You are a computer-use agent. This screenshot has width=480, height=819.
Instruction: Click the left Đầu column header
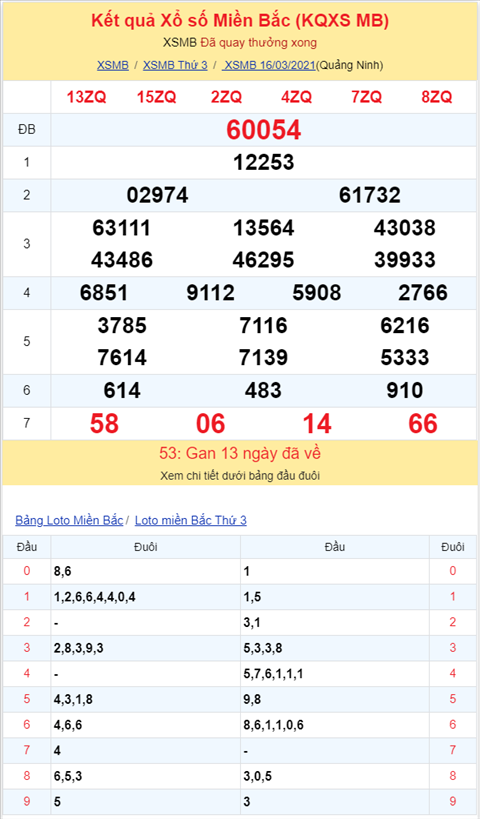(x=27, y=547)
